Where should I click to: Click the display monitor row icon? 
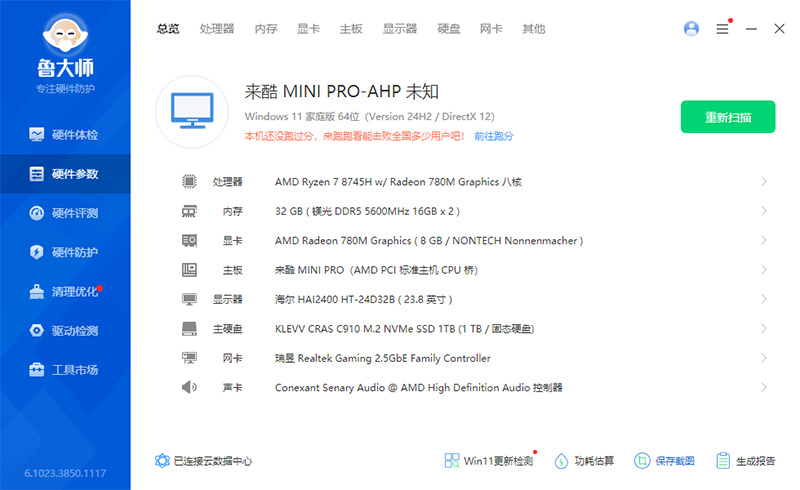pos(189,299)
